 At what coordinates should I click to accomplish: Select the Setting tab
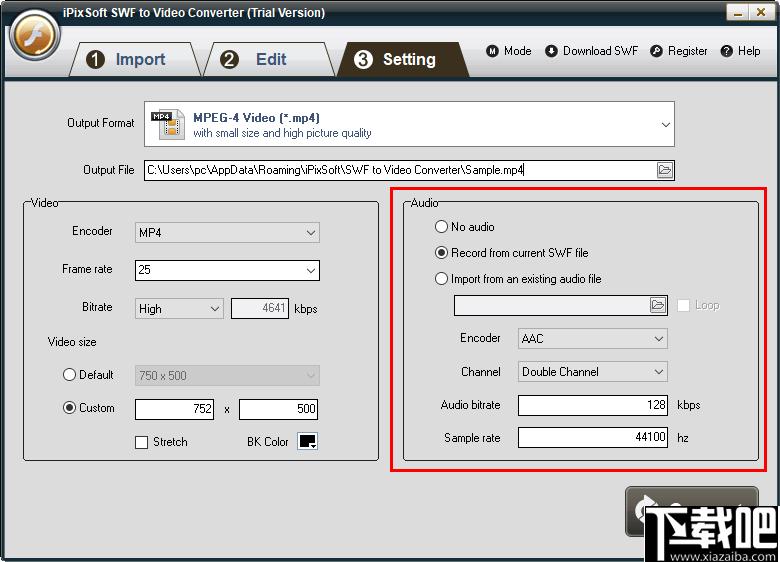(x=402, y=60)
